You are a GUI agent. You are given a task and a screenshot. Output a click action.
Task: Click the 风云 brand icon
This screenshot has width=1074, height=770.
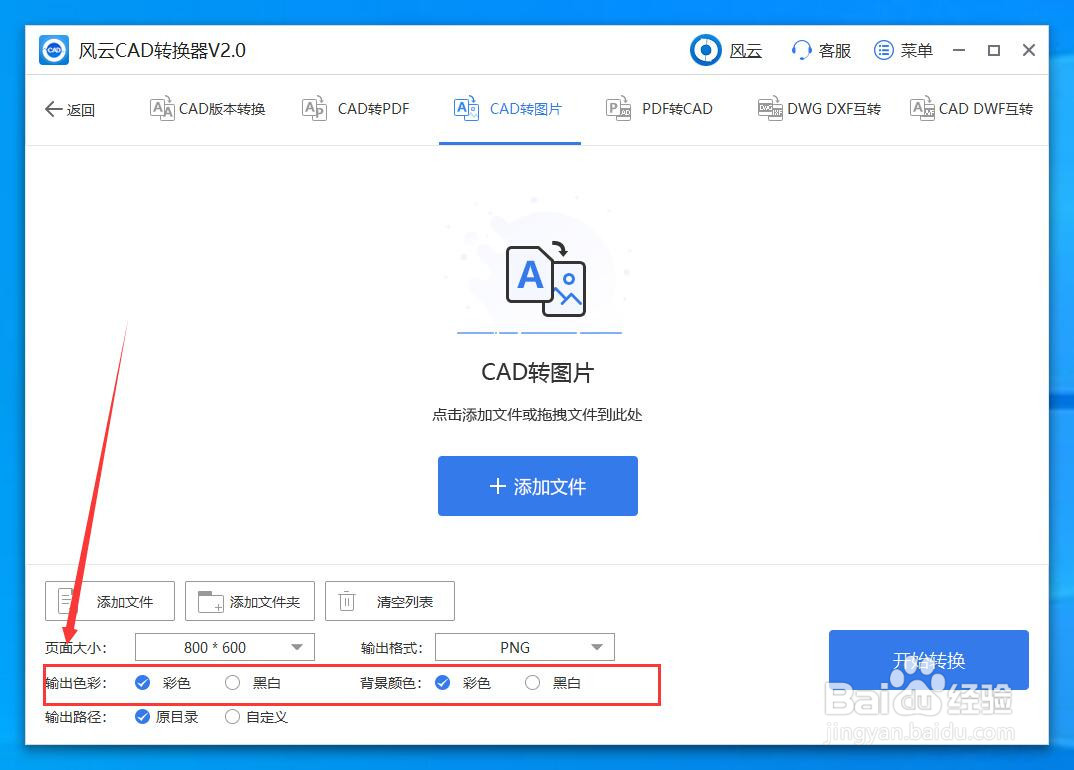click(706, 50)
